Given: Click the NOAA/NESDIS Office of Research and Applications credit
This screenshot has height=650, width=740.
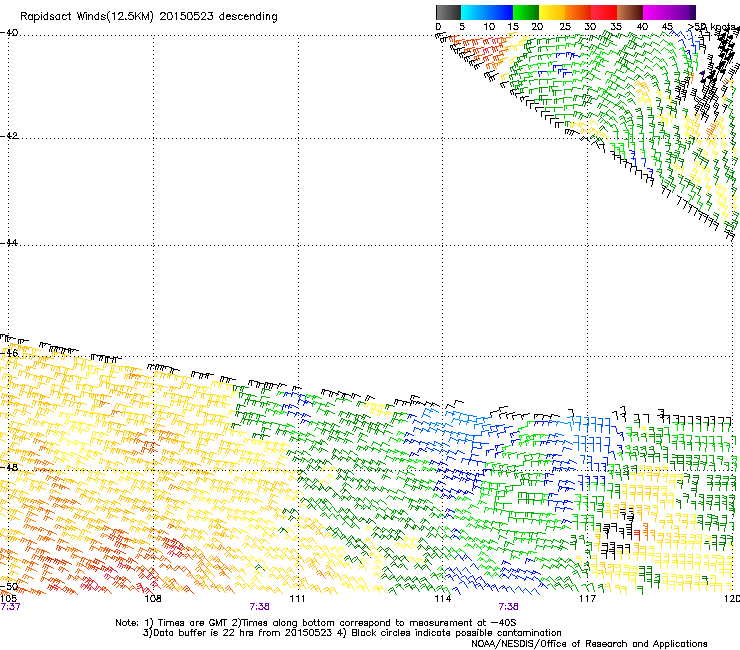Looking at the screenshot, I should point(589,644).
